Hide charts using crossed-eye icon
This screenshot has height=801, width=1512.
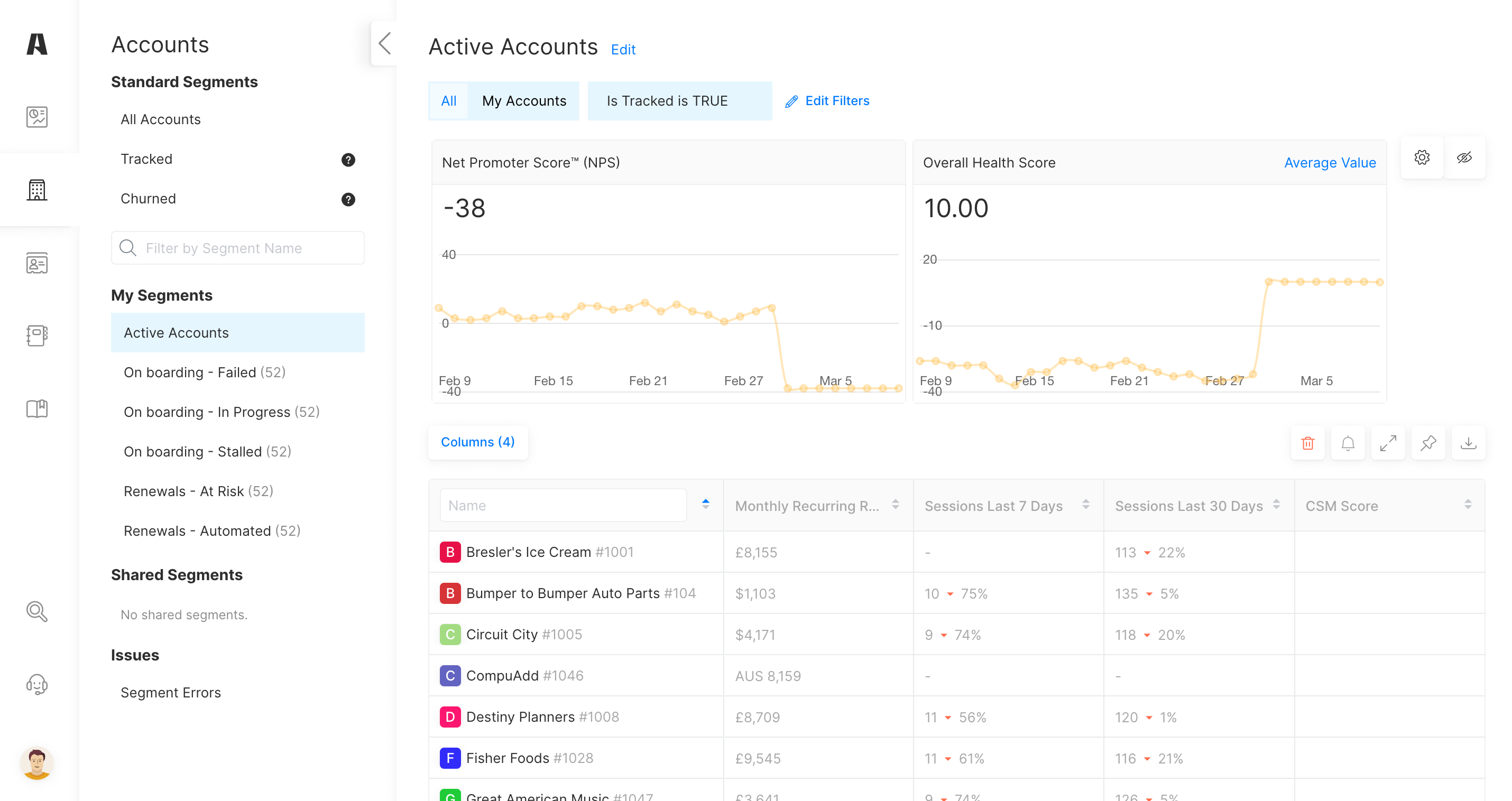pyautogui.click(x=1464, y=157)
